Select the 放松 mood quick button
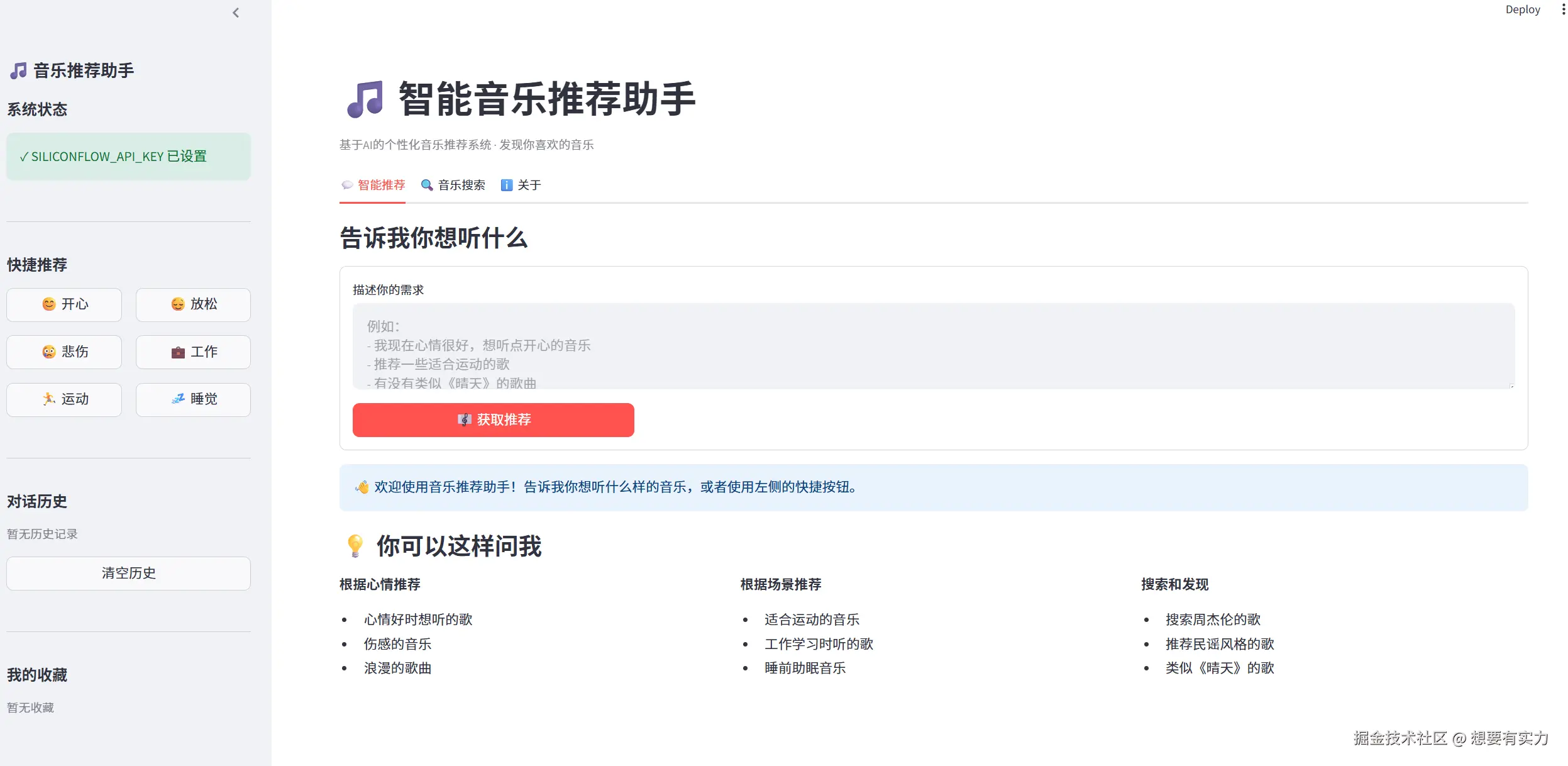Image resolution: width=1568 pixels, height=766 pixels. point(192,304)
